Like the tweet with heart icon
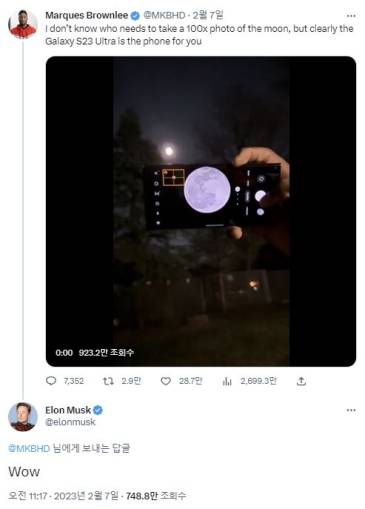The width and height of the screenshot is (365, 509). tap(166, 381)
